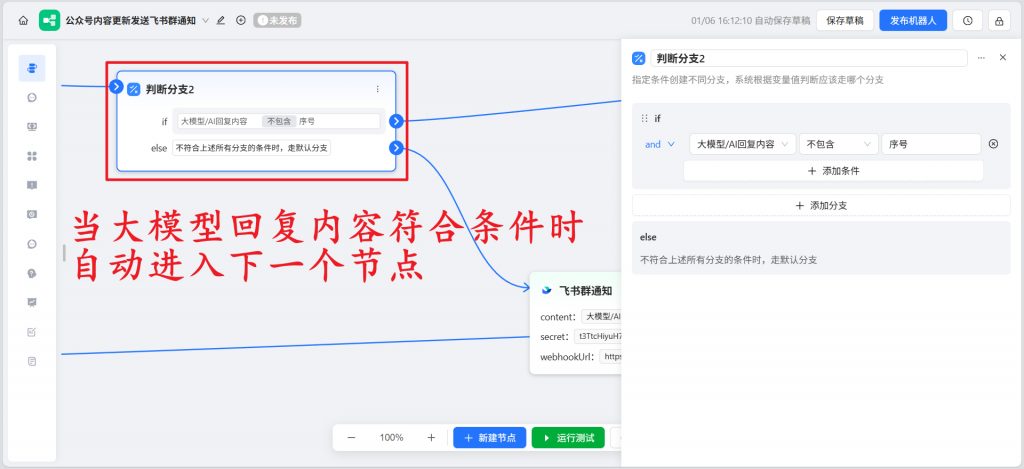This screenshot has width=1024, height=469.
Task: Open the 不包含 operator dropdown
Action: point(839,144)
